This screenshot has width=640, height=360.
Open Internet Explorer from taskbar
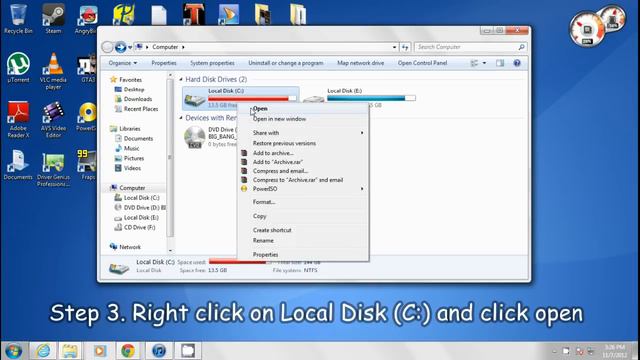tap(43, 351)
